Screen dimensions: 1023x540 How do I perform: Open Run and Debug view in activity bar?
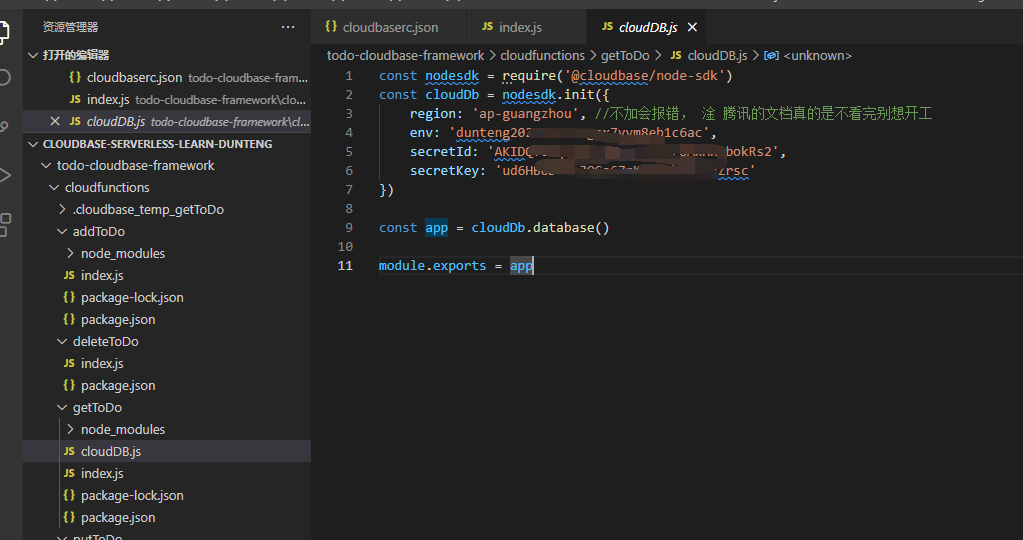click(x=5, y=175)
